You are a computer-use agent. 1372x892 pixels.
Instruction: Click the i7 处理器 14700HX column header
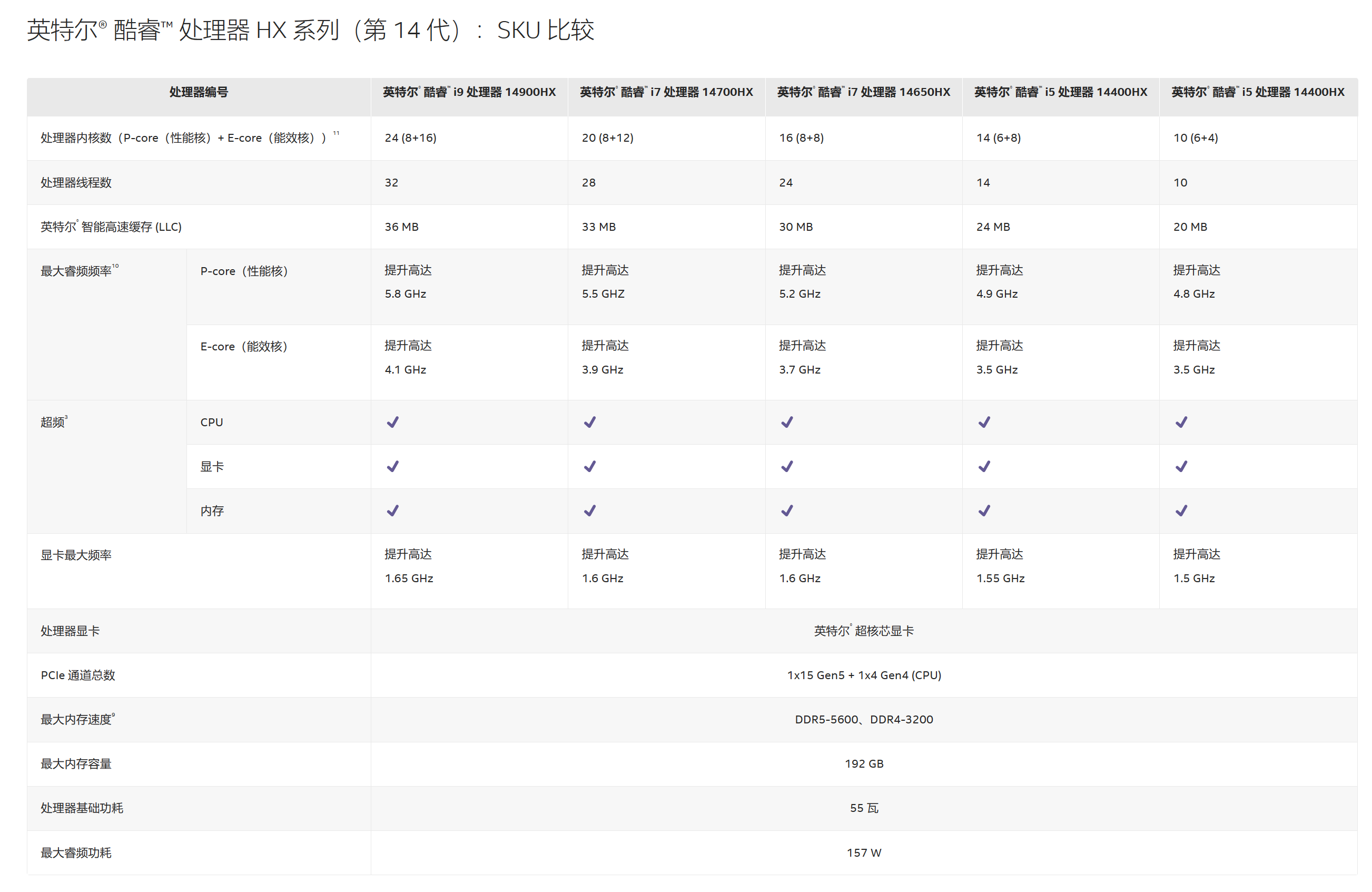666,92
